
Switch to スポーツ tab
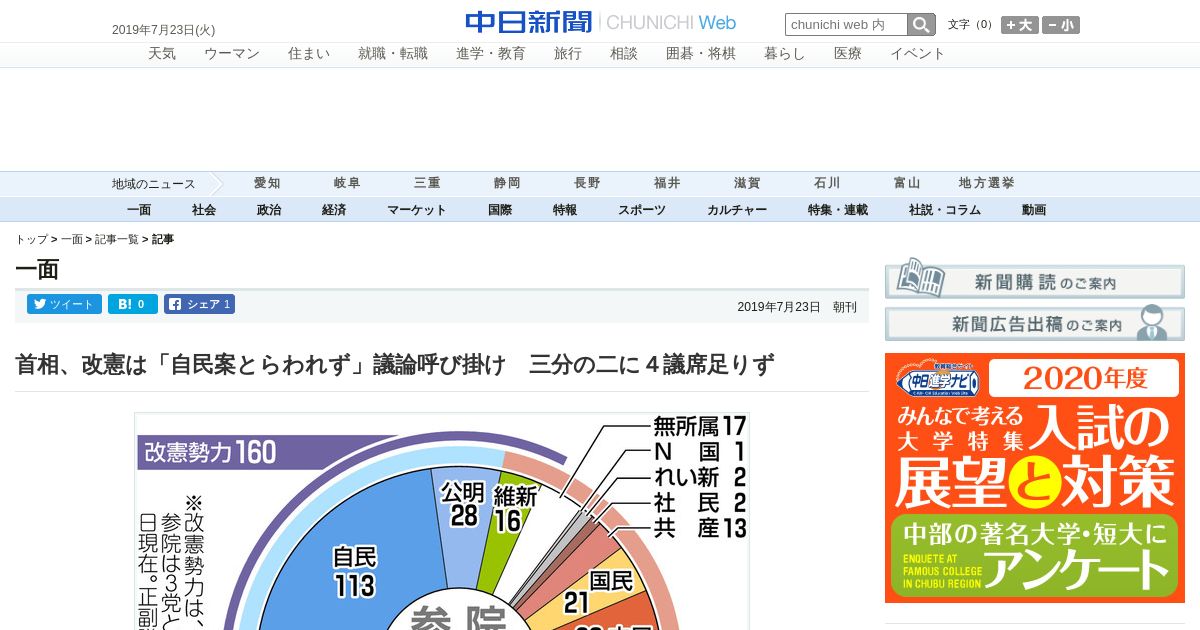(x=642, y=210)
